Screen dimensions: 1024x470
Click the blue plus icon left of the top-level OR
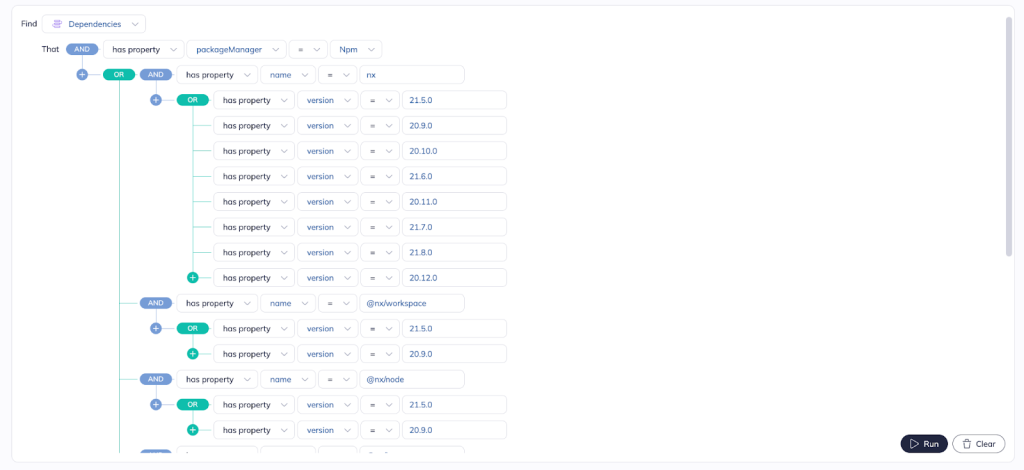(82, 74)
